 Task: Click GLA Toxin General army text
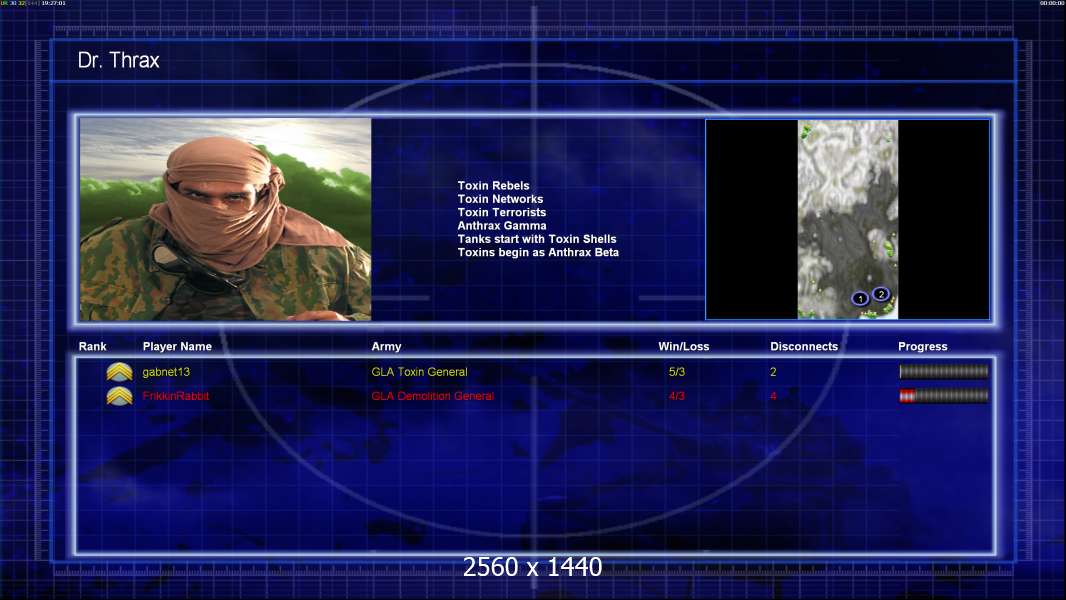click(419, 372)
